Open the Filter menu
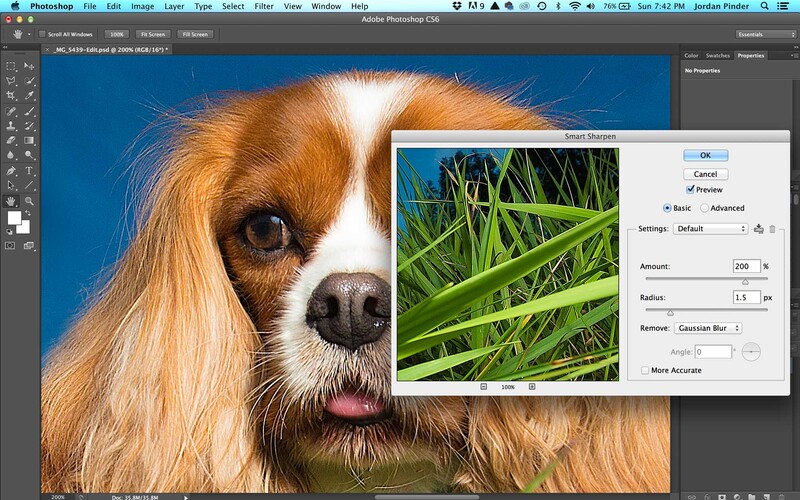The height and width of the screenshot is (500, 800). pyautogui.click(x=264, y=6)
